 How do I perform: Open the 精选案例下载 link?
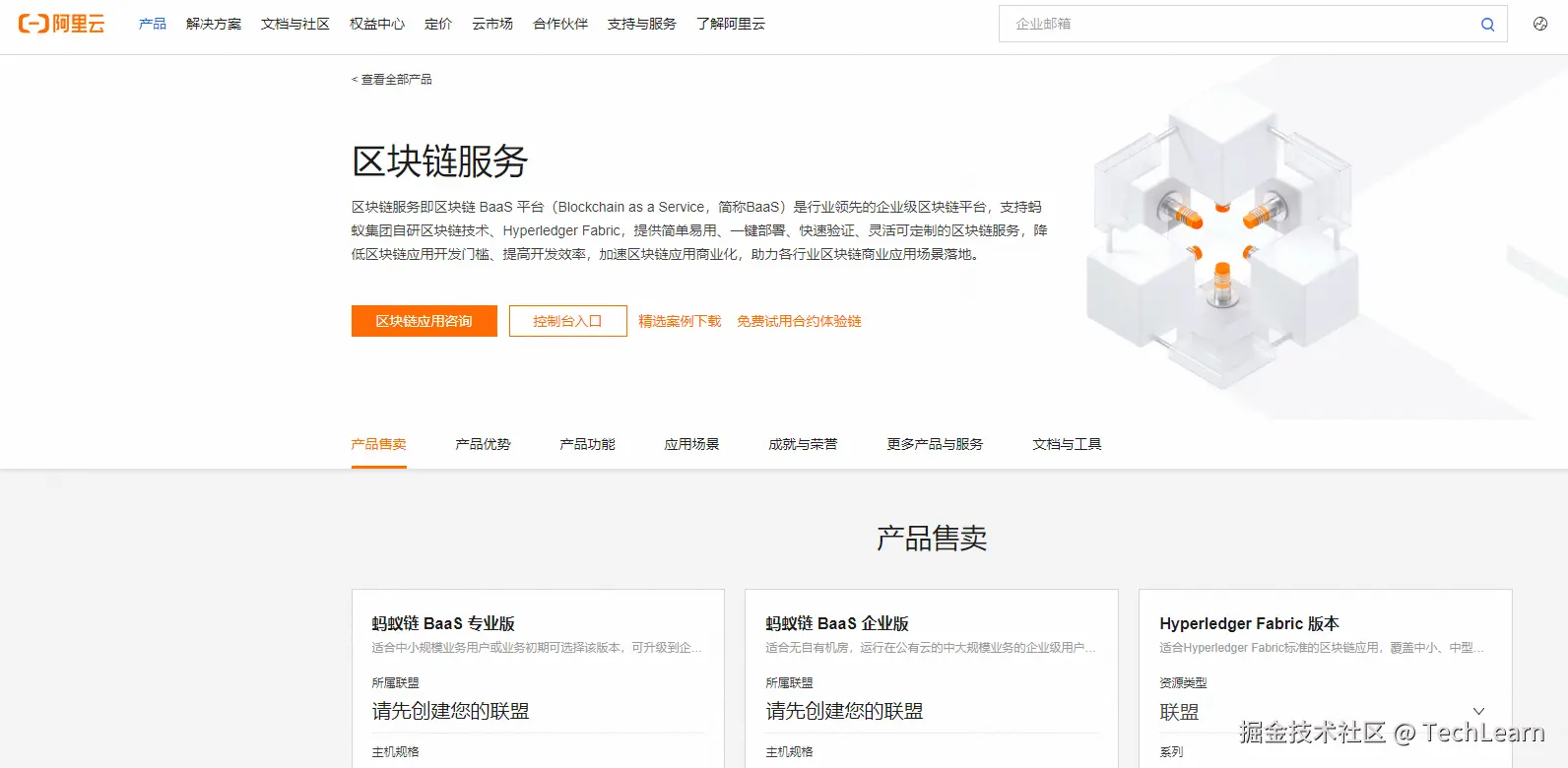[x=680, y=321]
